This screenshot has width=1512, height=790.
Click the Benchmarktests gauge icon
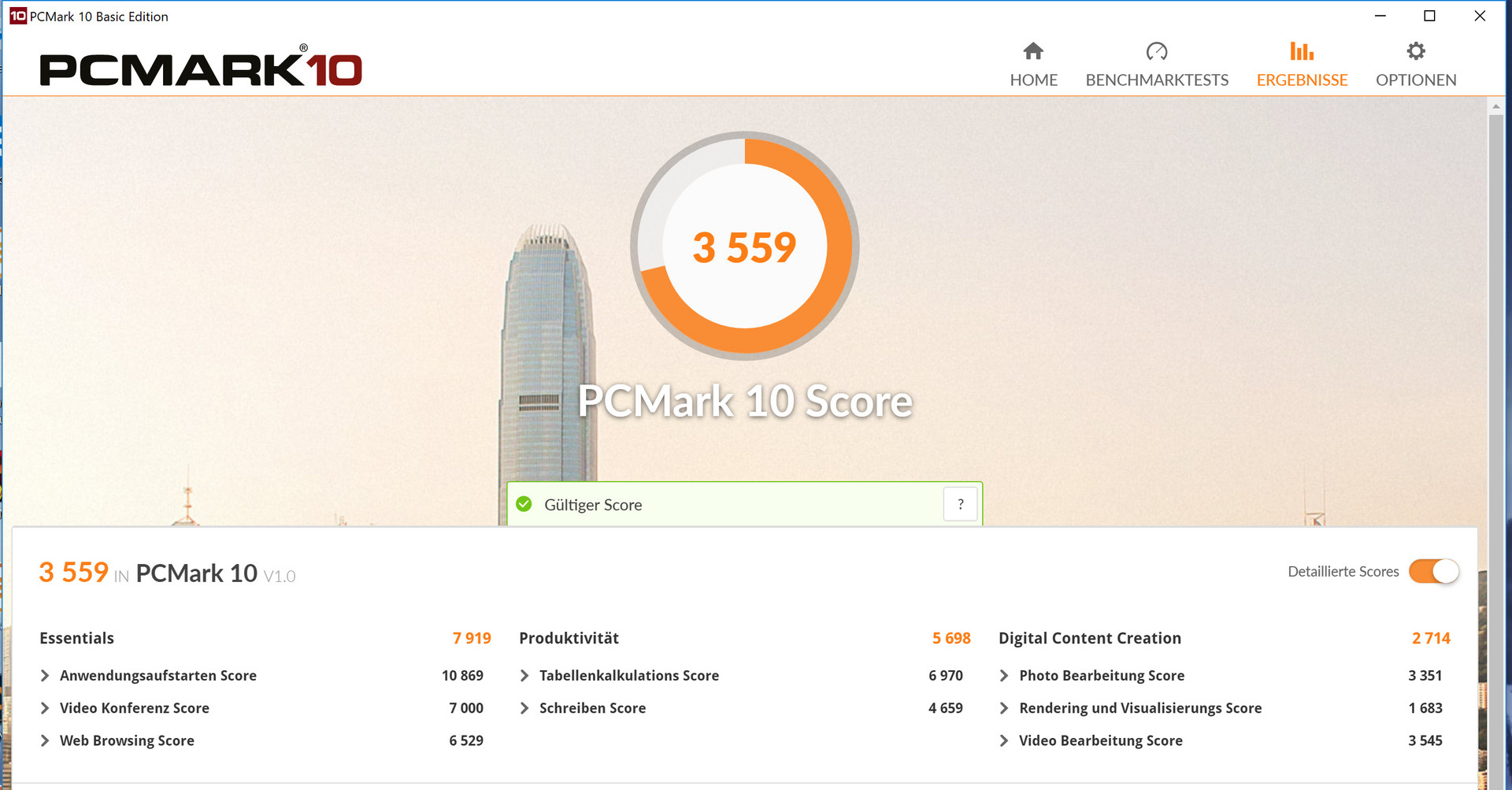click(1157, 51)
